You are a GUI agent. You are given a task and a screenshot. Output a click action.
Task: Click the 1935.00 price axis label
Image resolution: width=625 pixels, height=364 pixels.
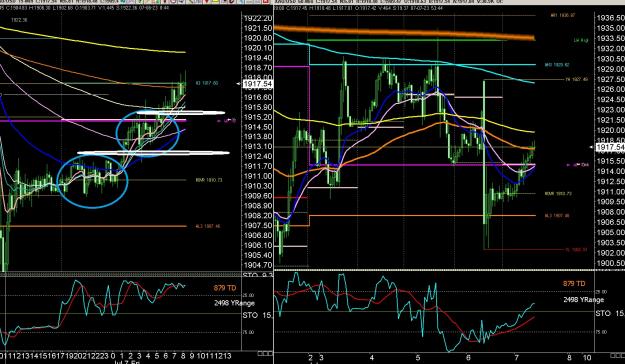point(610,28)
